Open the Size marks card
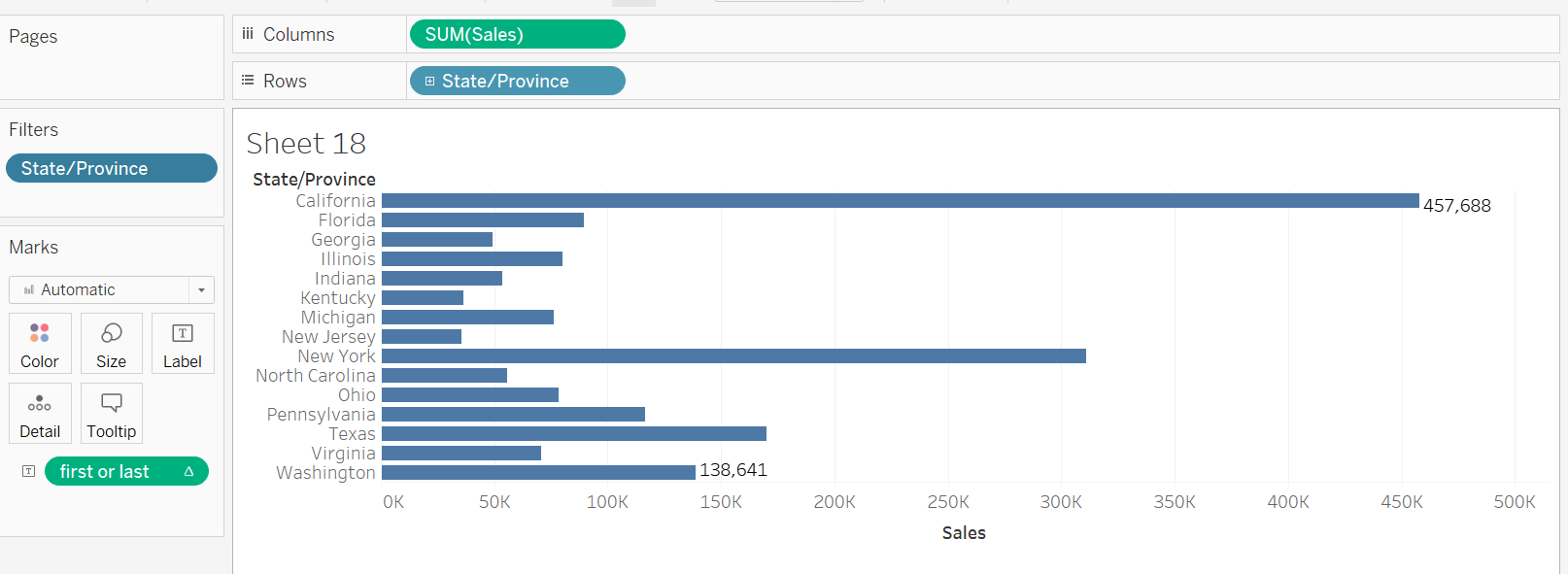Image resolution: width=1568 pixels, height=574 pixels. point(111,344)
